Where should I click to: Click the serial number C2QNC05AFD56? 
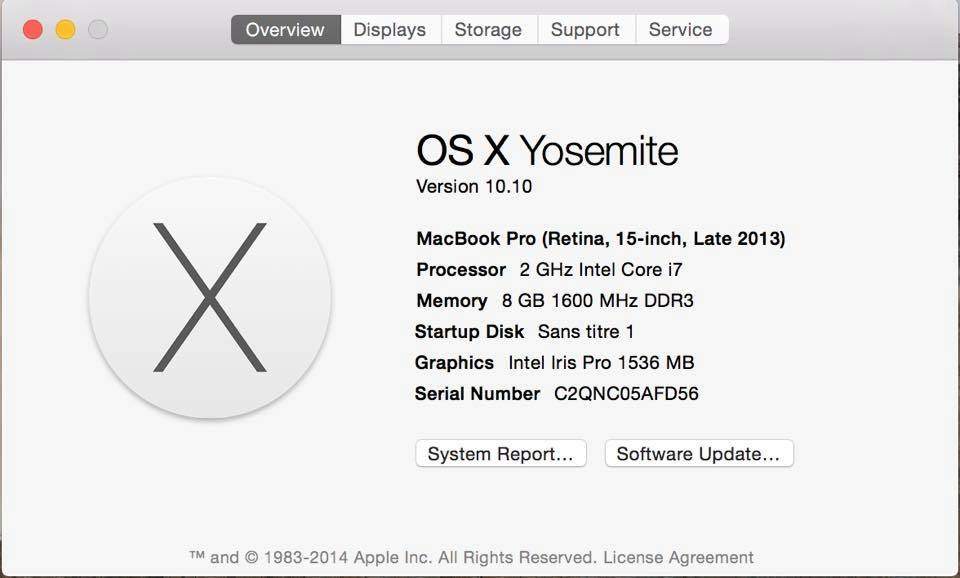click(626, 393)
